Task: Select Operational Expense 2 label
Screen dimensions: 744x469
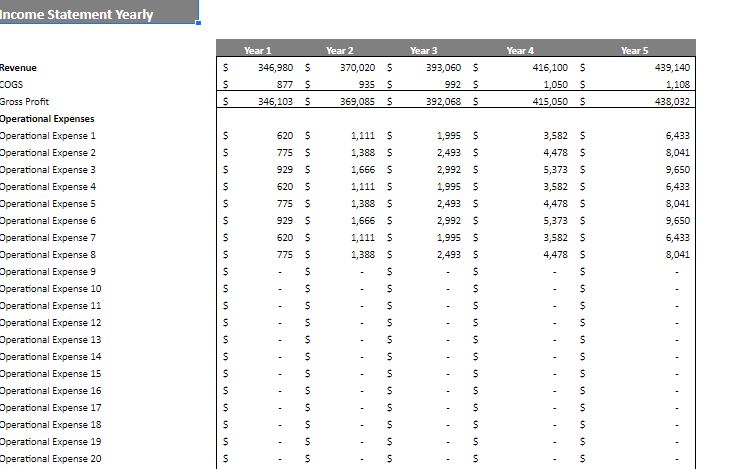Action: pyautogui.click(x=47, y=153)
